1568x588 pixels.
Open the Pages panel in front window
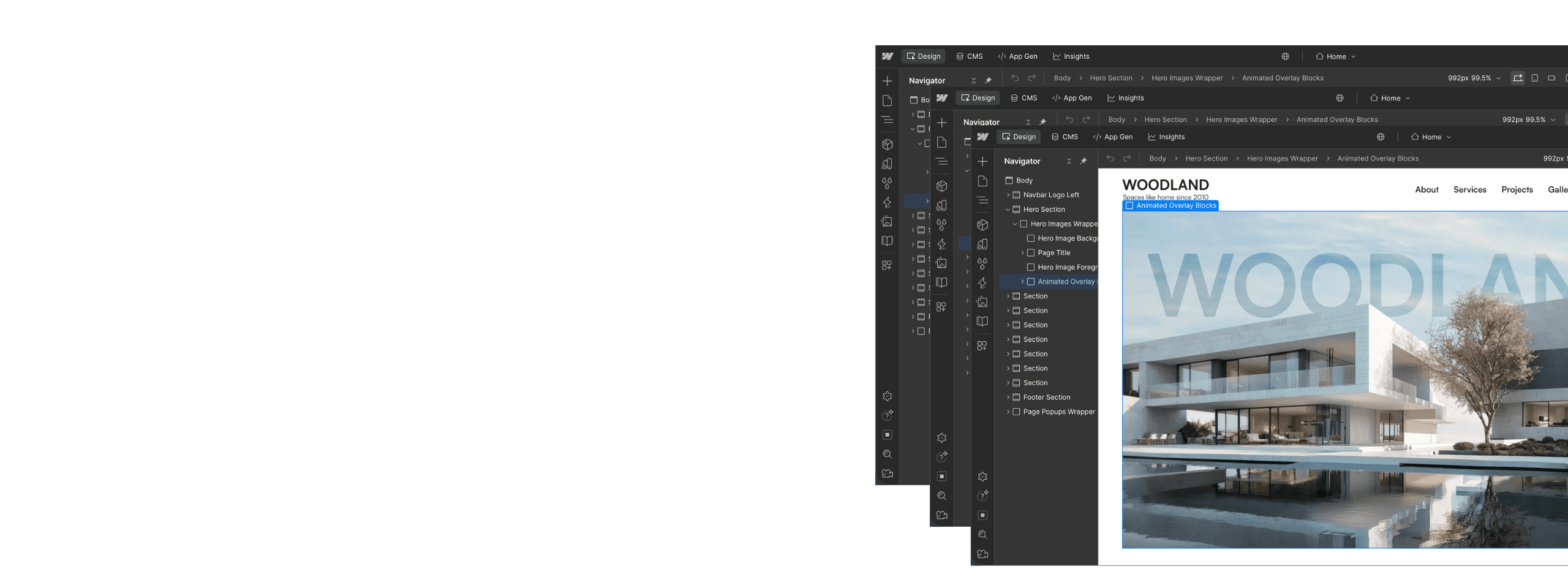point(982,181)
